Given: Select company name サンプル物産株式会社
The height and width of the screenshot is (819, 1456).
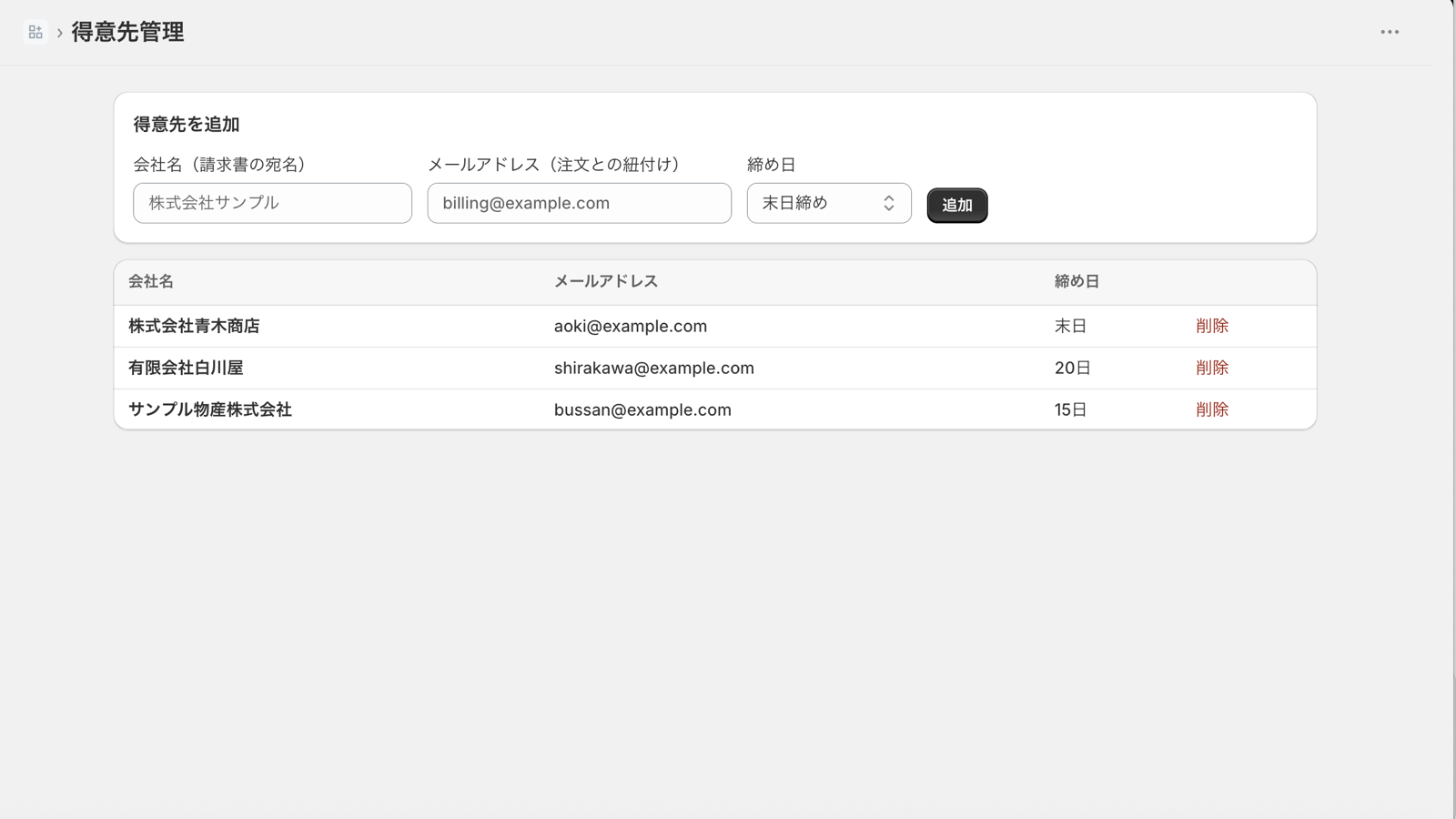Looking at the screenshot, I should click(210, 409).
